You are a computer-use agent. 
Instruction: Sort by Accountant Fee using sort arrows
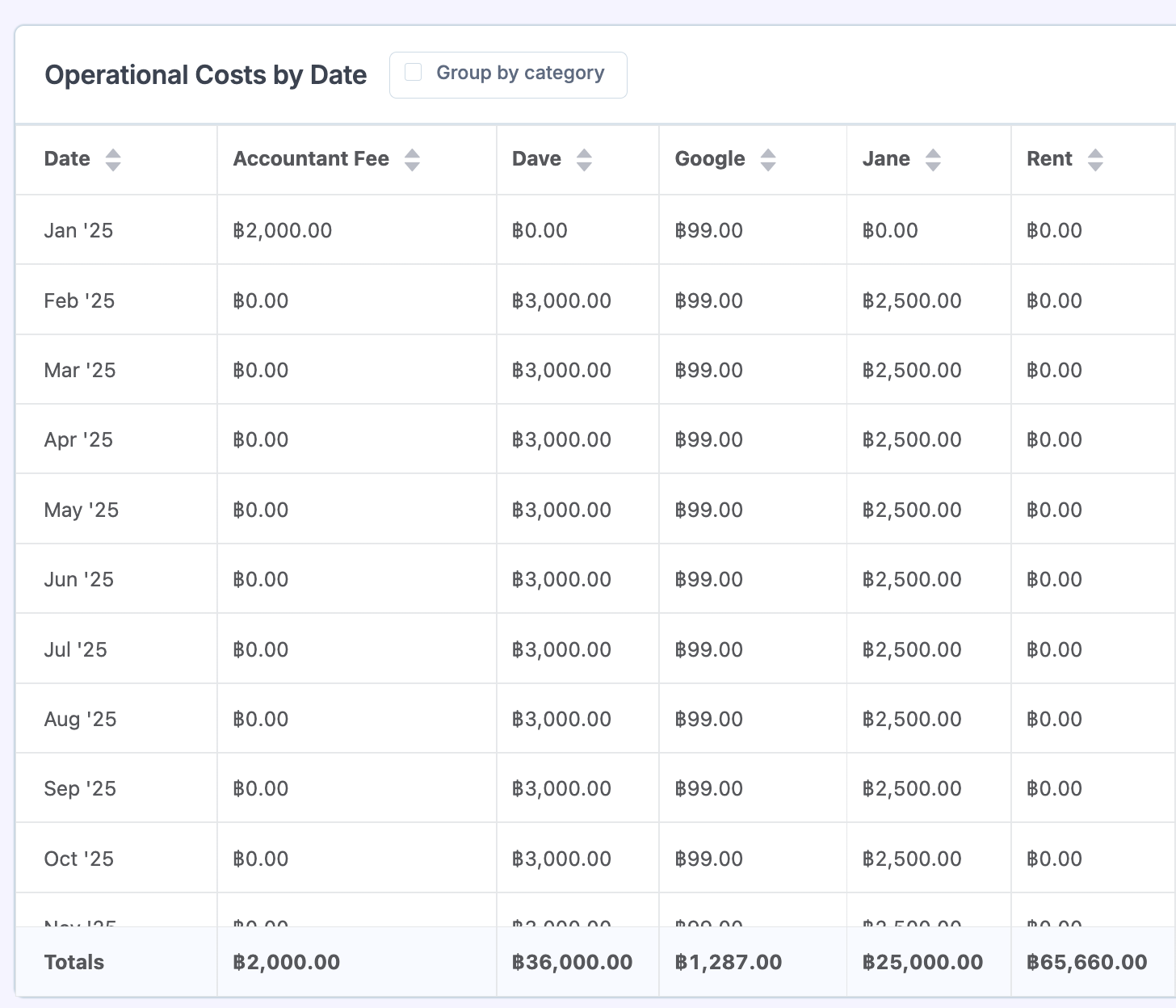(412, 160)
